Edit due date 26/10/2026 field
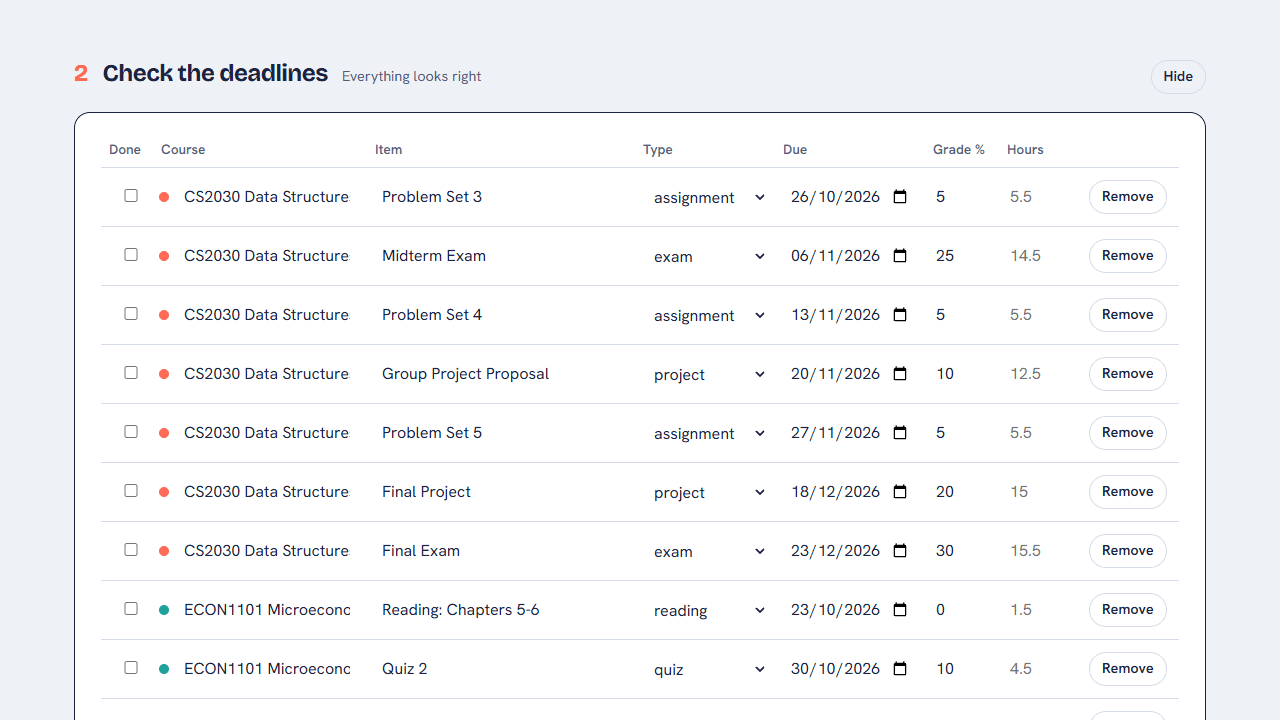1280x720 pixels. point(848,197)
